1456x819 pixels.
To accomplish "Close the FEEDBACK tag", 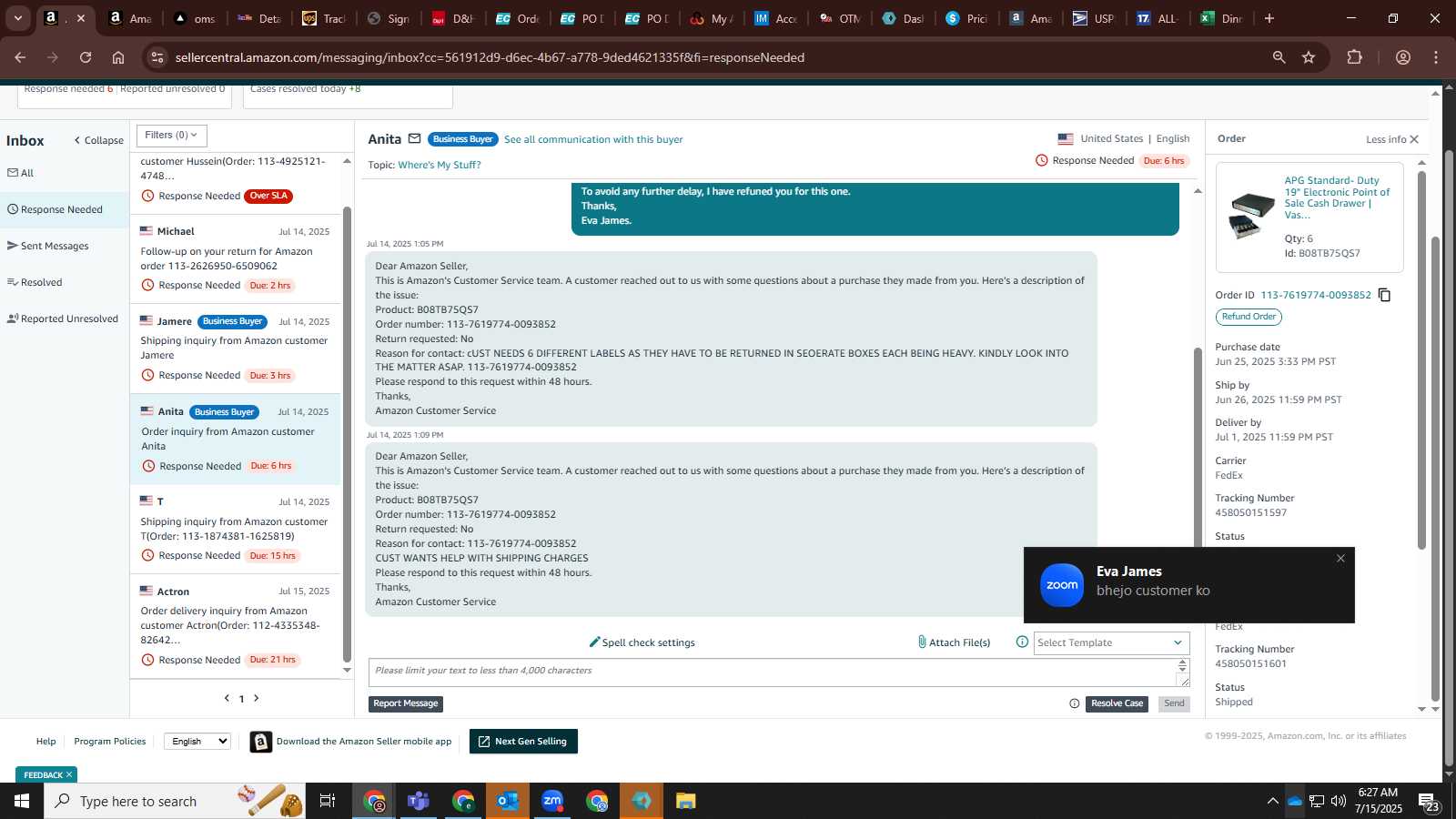I will [x=69, y=774].
